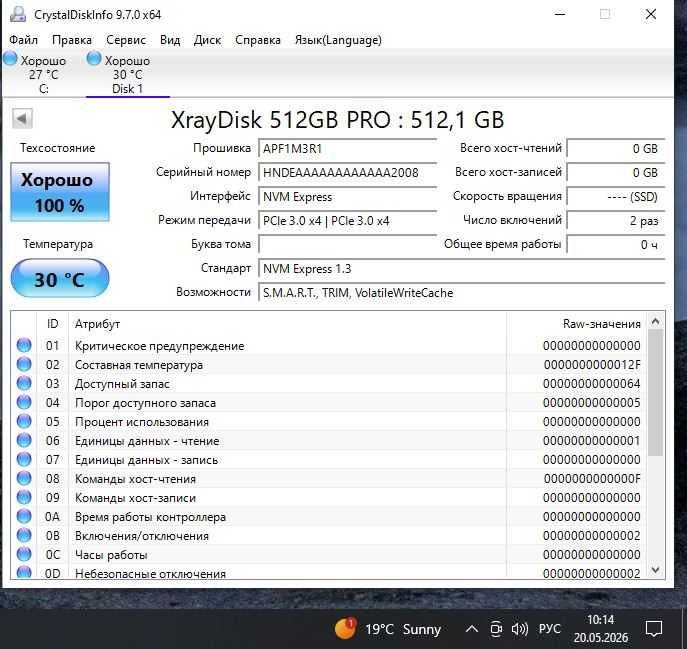Click status orb of Команды хост-записи row

coord(24,497)
